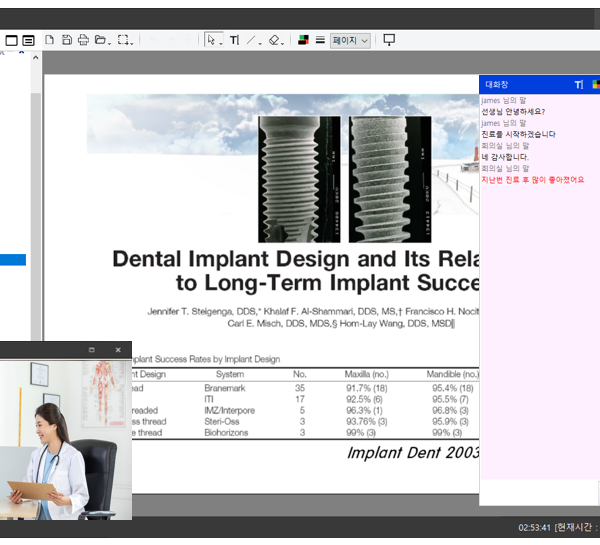Screen dimensions: 600x545
Task: Expand the open-folder dropdown arrow
Action: coord(109,43)
